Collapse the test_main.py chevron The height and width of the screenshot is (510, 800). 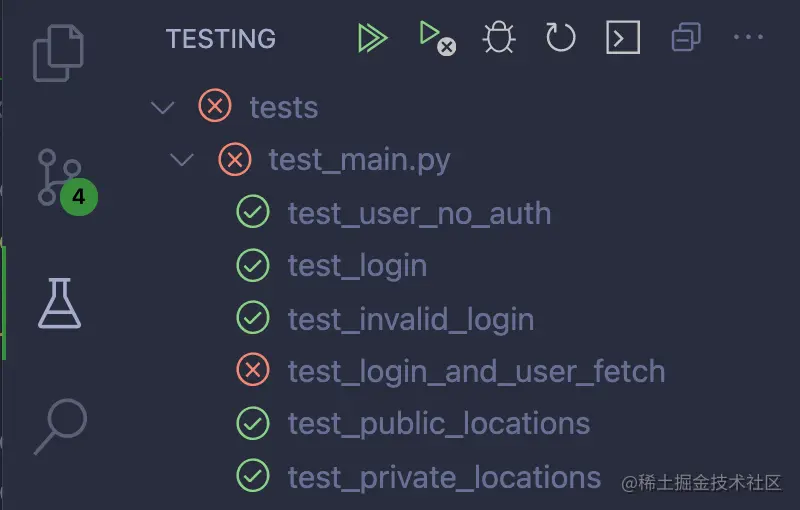(x=182, y=160)
